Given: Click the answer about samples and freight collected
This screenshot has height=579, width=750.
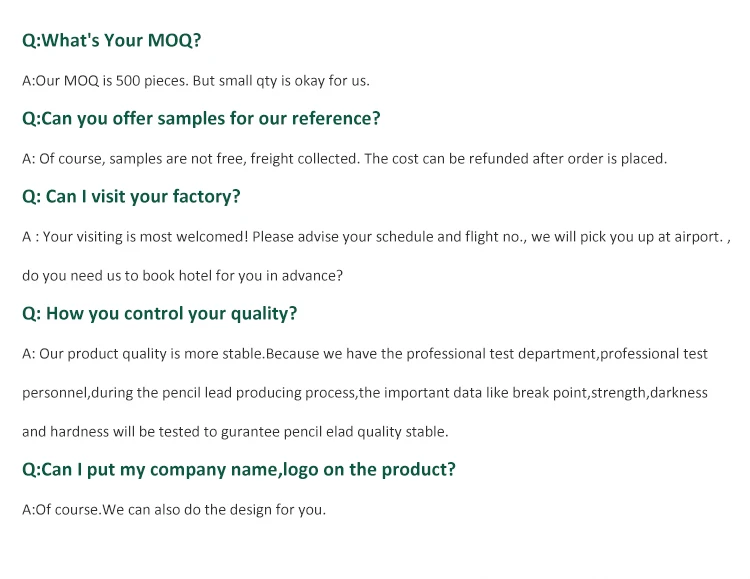Looking at the screenshot, I should (344, 158).
